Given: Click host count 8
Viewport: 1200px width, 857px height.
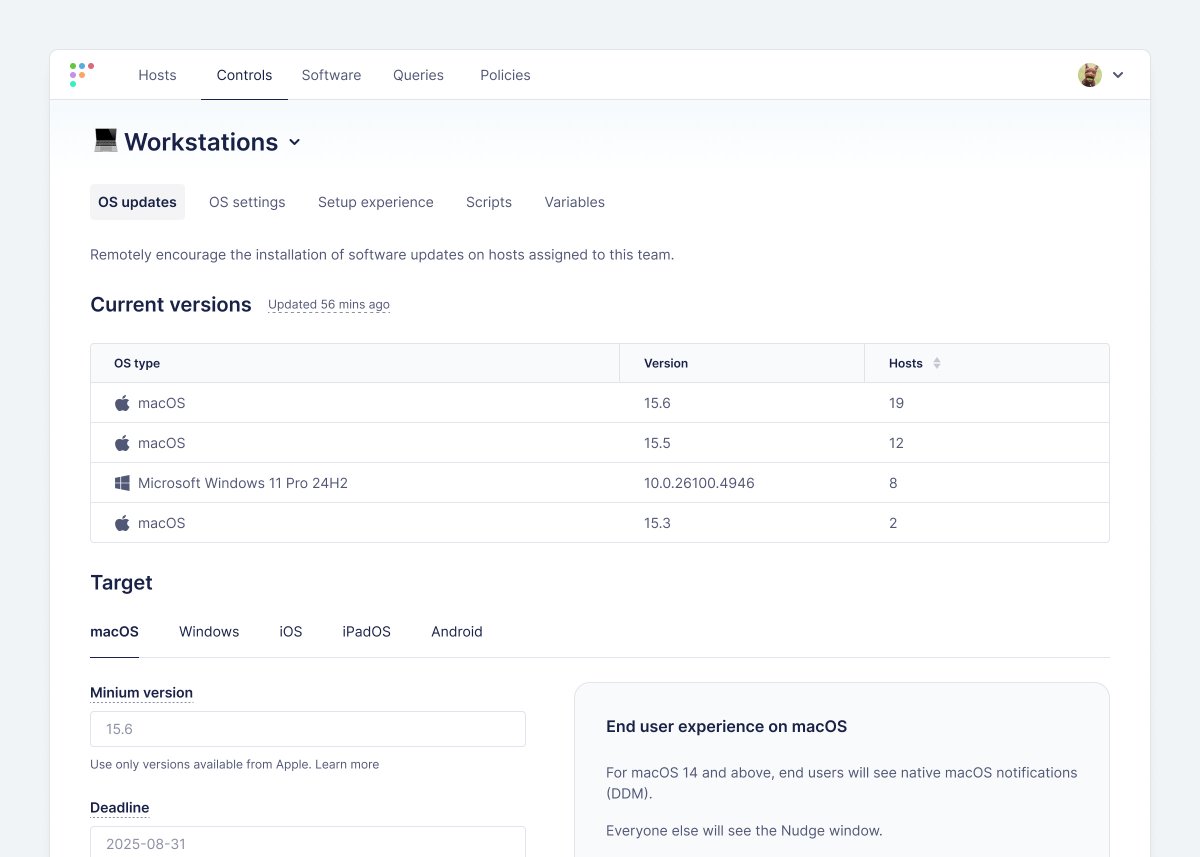Looking at the screenshot, I should (893, 483).
